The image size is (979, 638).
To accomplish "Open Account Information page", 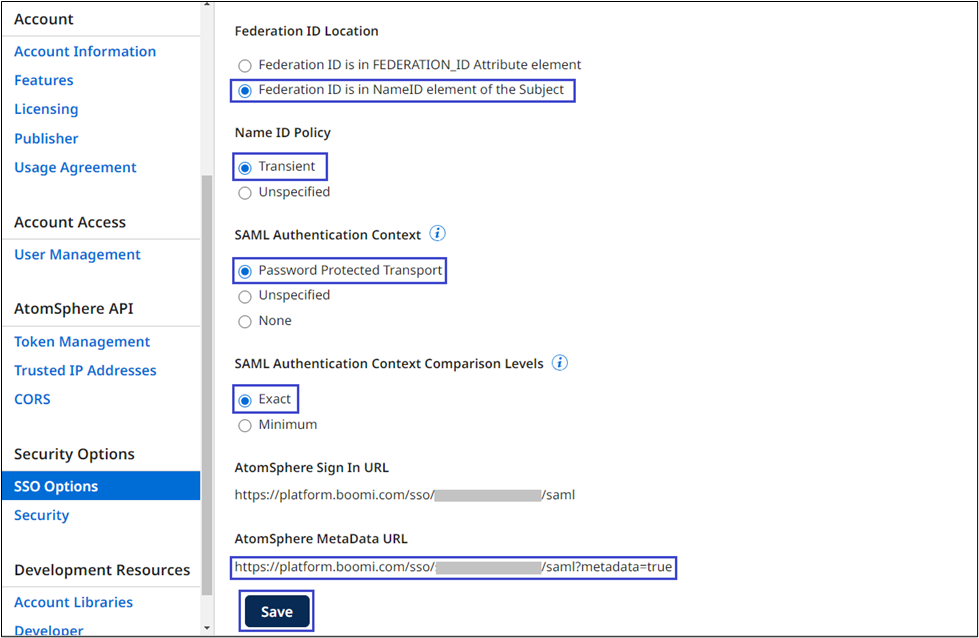I will (85, 52).
